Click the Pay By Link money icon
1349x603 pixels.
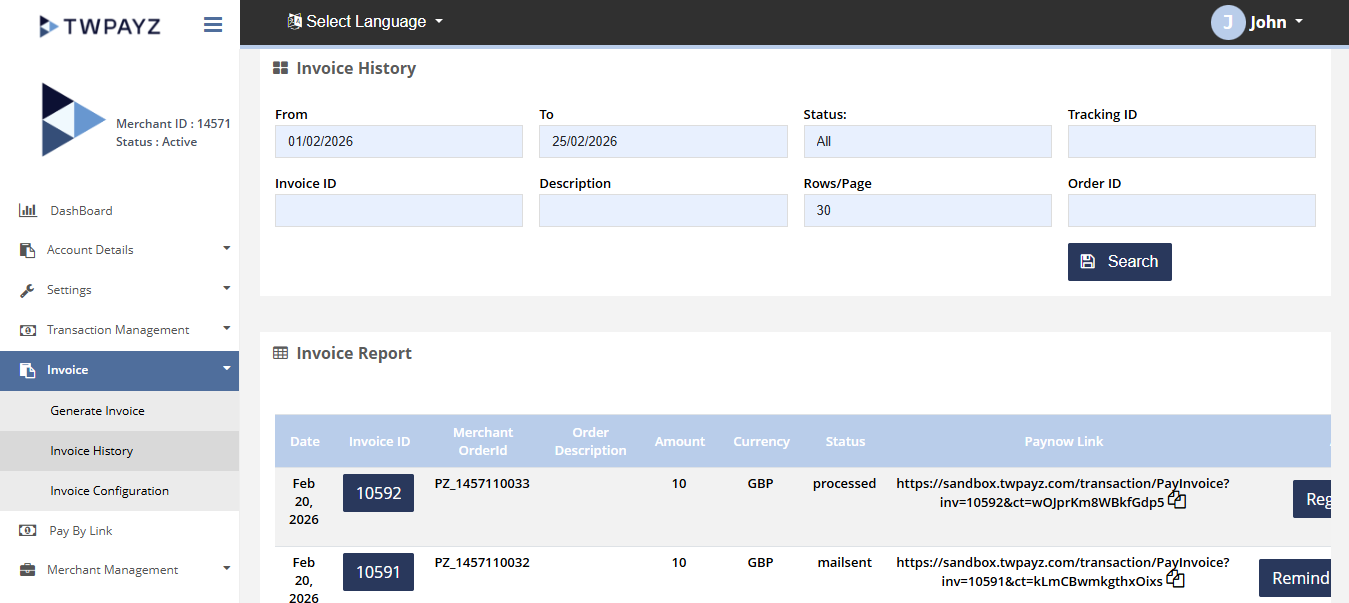(28, 531)
